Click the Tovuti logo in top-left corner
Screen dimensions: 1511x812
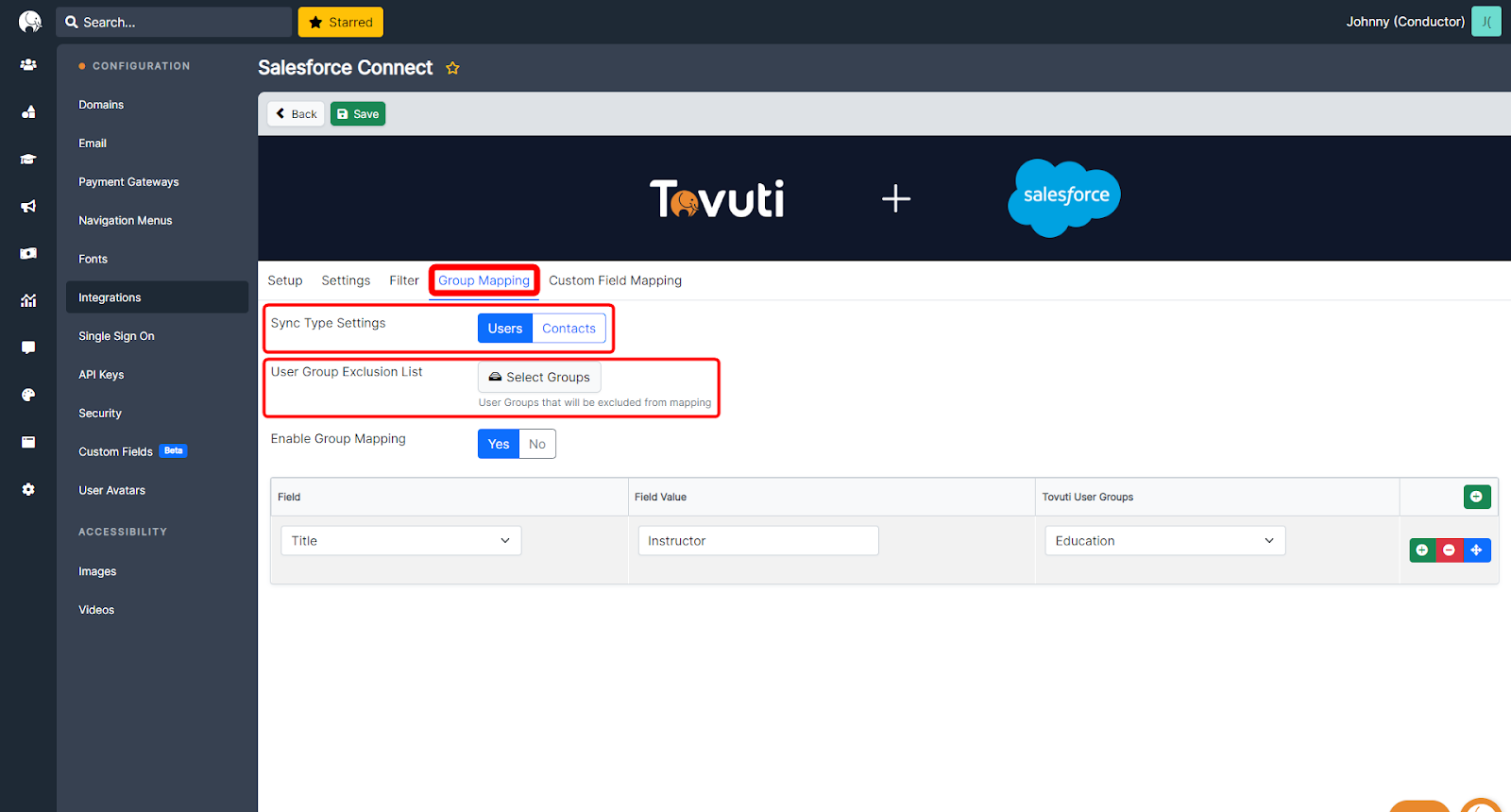tap(30, 22)
